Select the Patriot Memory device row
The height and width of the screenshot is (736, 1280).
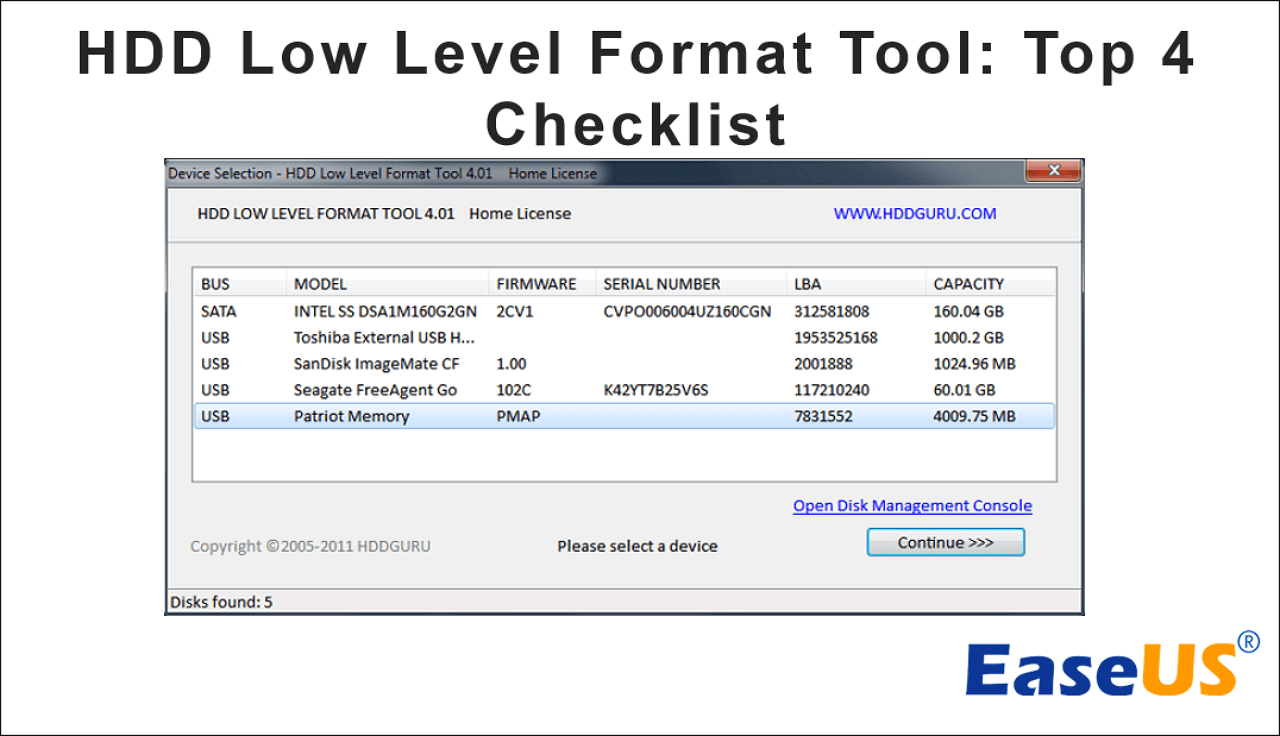[623, 416]
